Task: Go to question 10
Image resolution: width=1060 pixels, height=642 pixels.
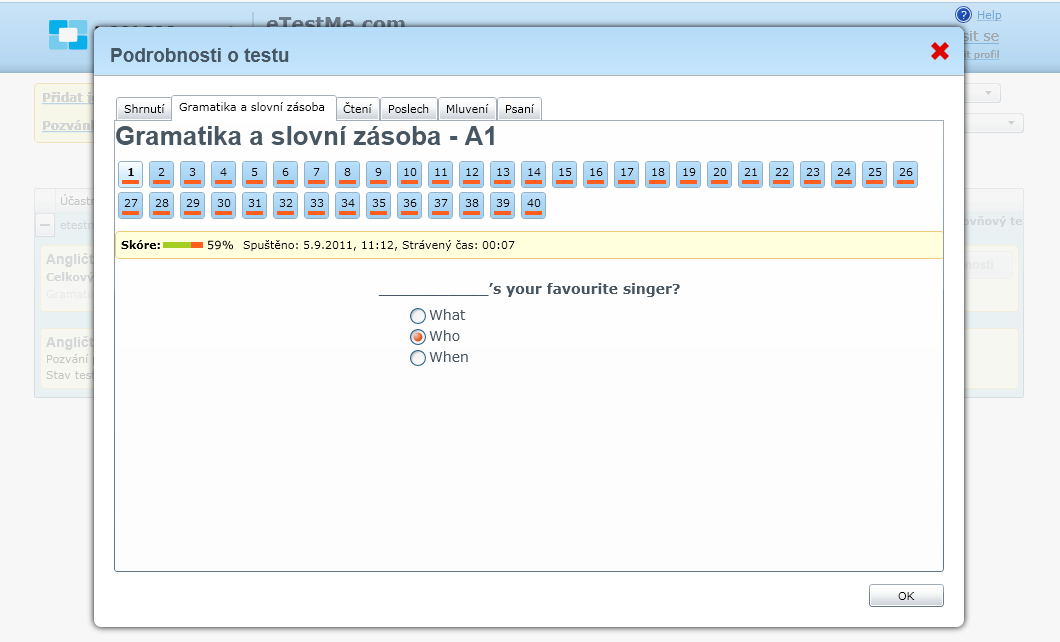Action: click(410, 174)
